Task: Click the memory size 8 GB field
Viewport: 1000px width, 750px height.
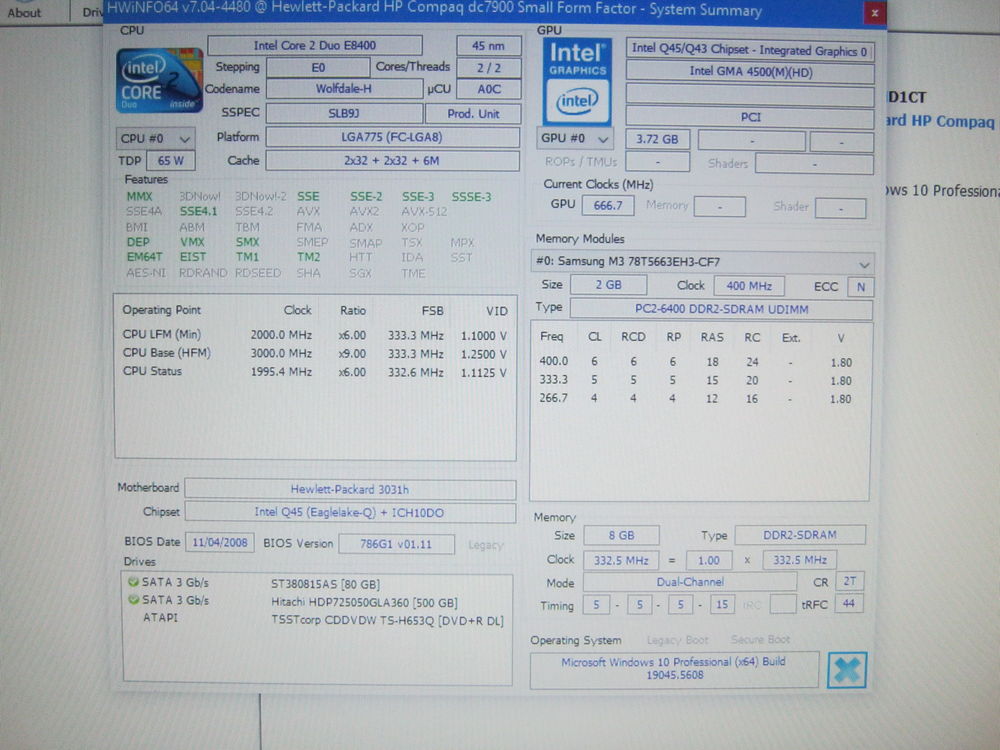Action: click(621, 535)
